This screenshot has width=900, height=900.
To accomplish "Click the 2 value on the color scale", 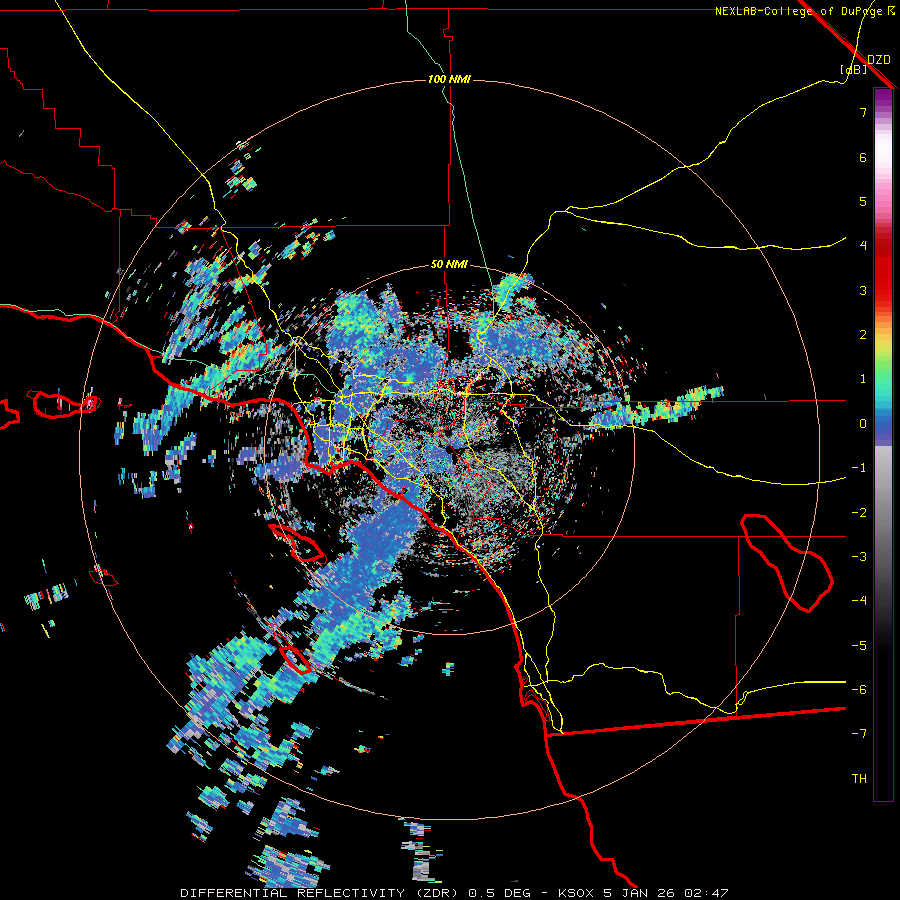I will tap(863, 335).
